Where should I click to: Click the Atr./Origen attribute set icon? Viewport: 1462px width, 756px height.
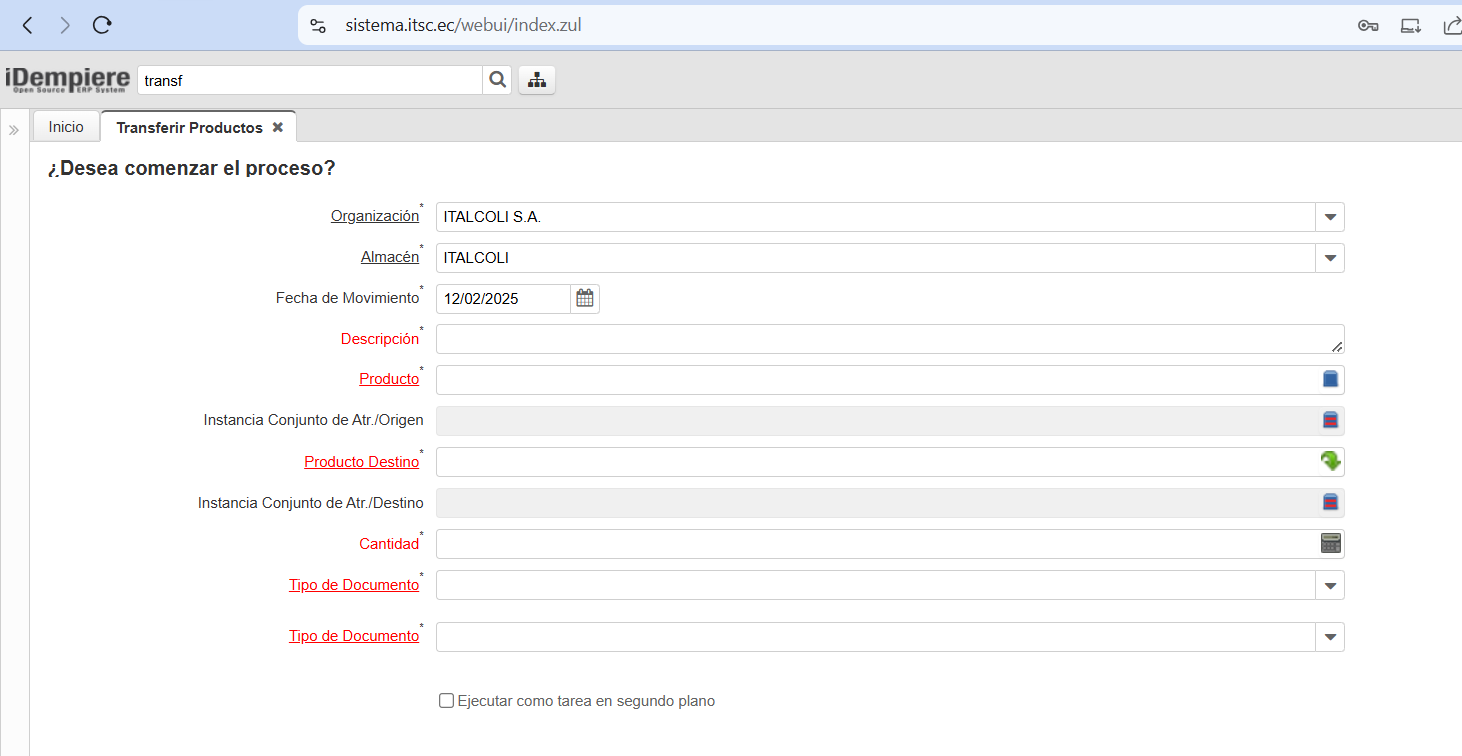pyautogui.click(x=1330, y=420)
